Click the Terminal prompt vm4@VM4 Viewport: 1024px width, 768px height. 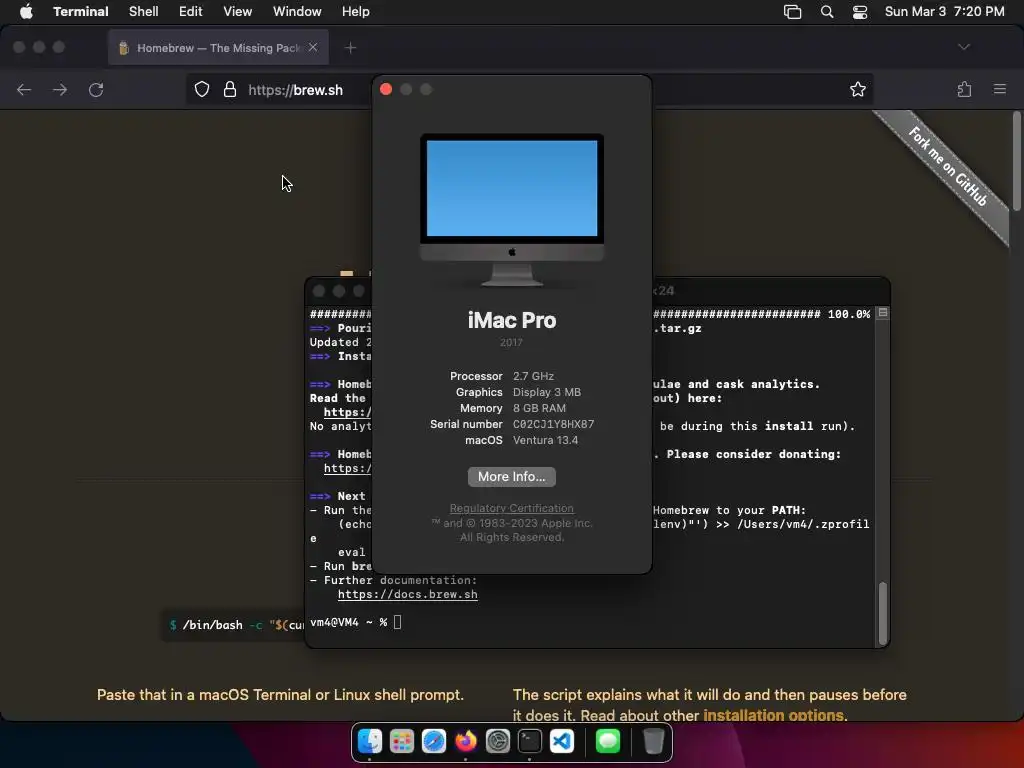tap(334, 622)
